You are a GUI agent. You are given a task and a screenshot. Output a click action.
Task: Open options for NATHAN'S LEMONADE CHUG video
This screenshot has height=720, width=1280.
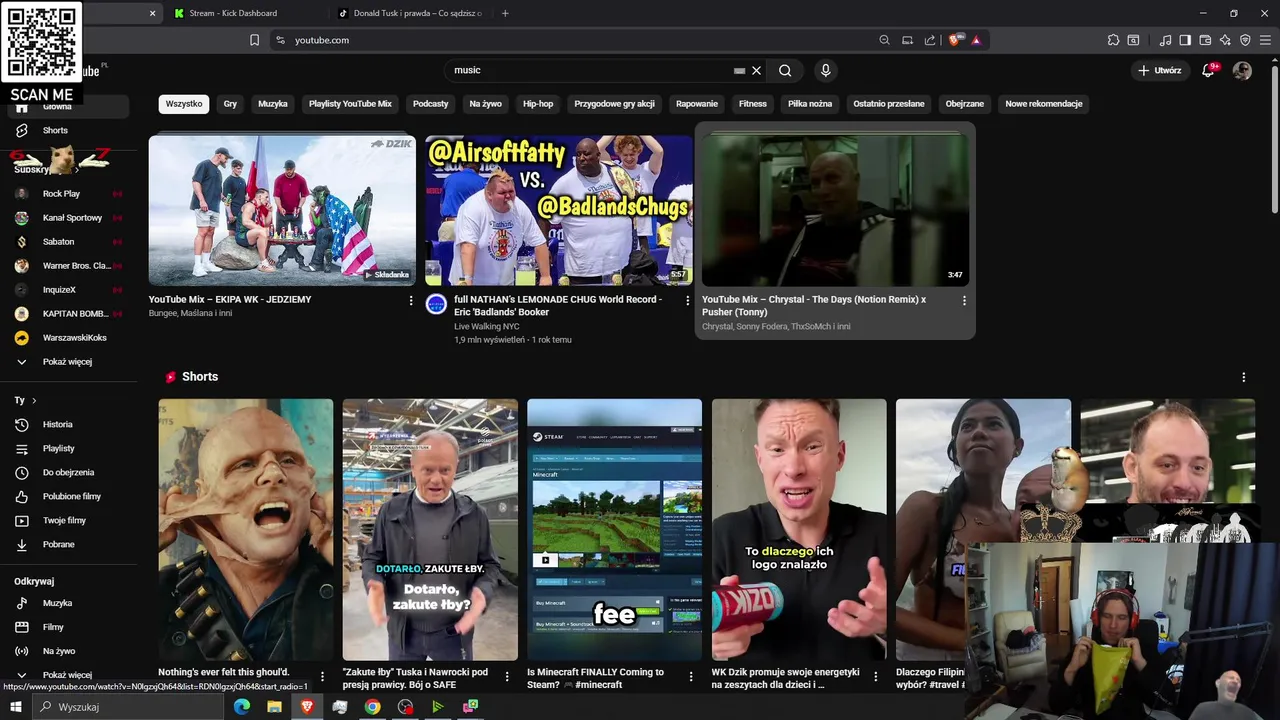coord(687,300)
